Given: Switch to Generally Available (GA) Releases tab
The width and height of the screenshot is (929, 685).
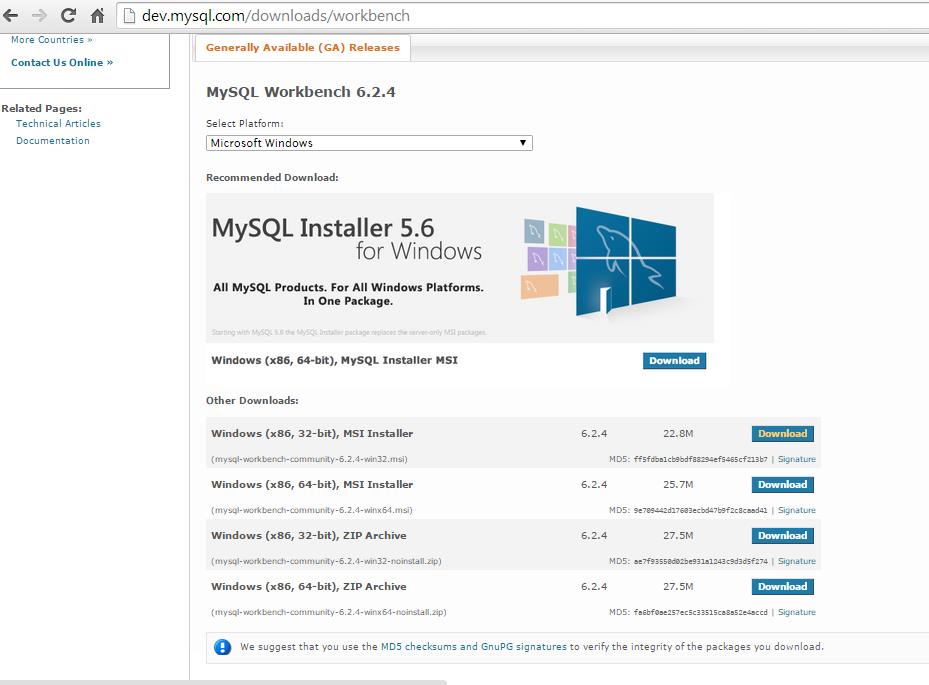Looking at the screenshot, I should [x=303, y=47].
